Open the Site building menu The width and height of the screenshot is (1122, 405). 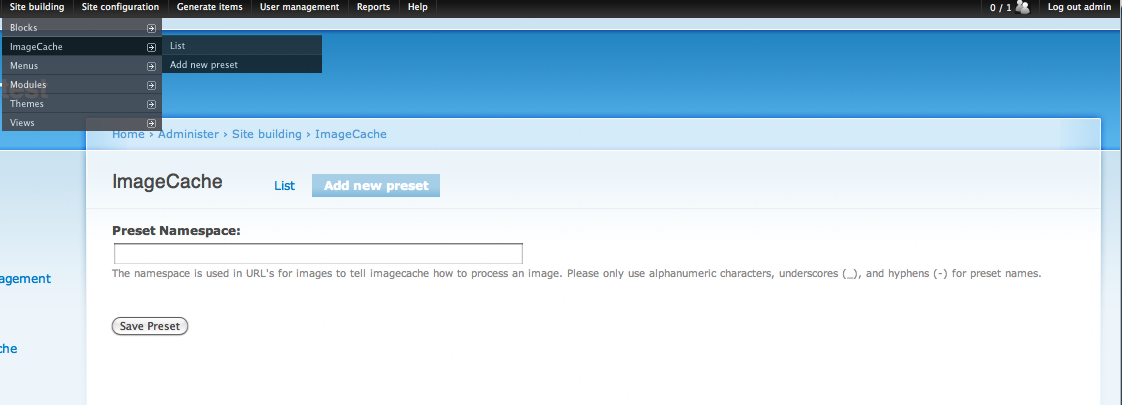click(36, 7)
